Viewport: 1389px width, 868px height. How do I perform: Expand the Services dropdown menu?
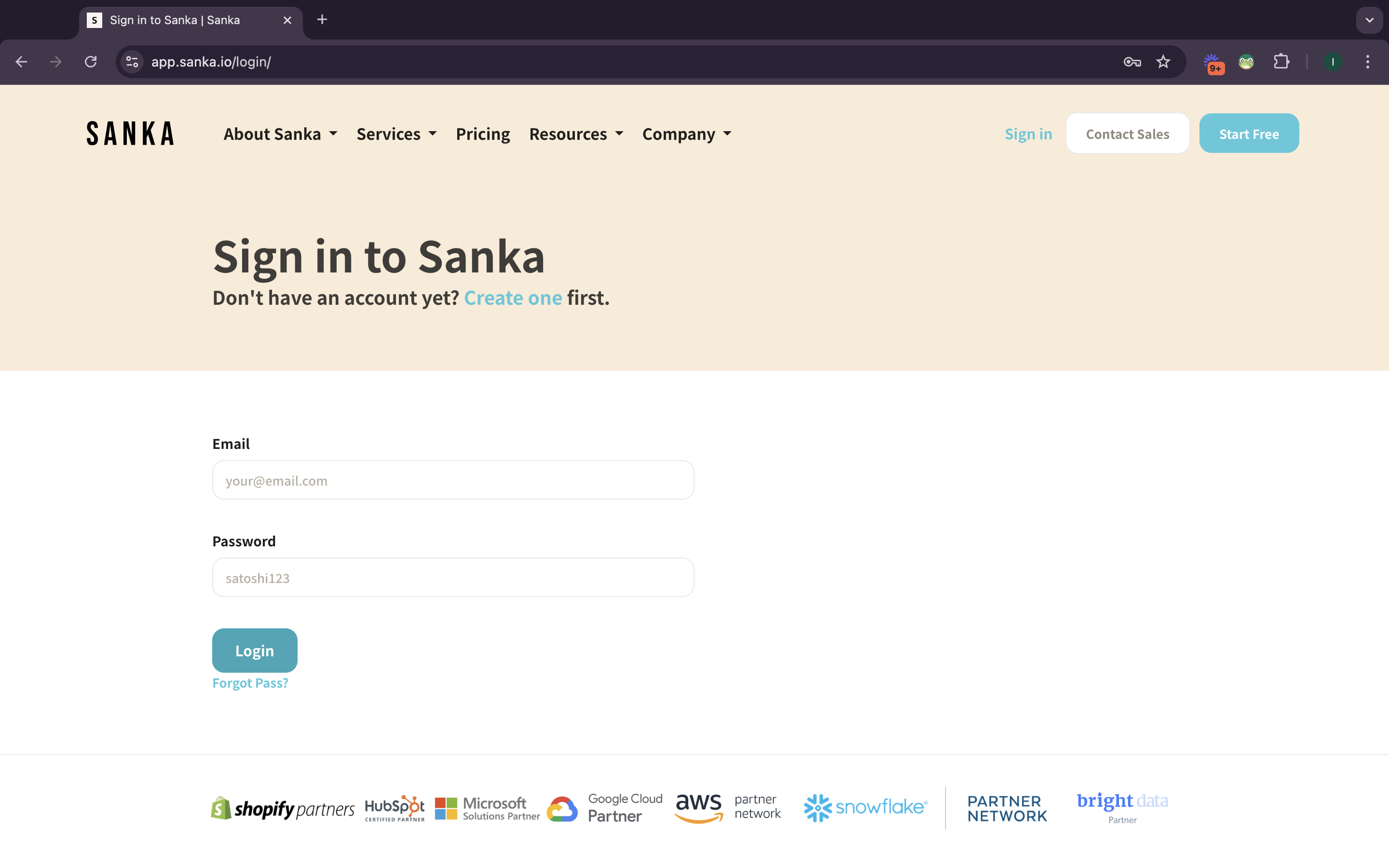(x=396, y=134)
